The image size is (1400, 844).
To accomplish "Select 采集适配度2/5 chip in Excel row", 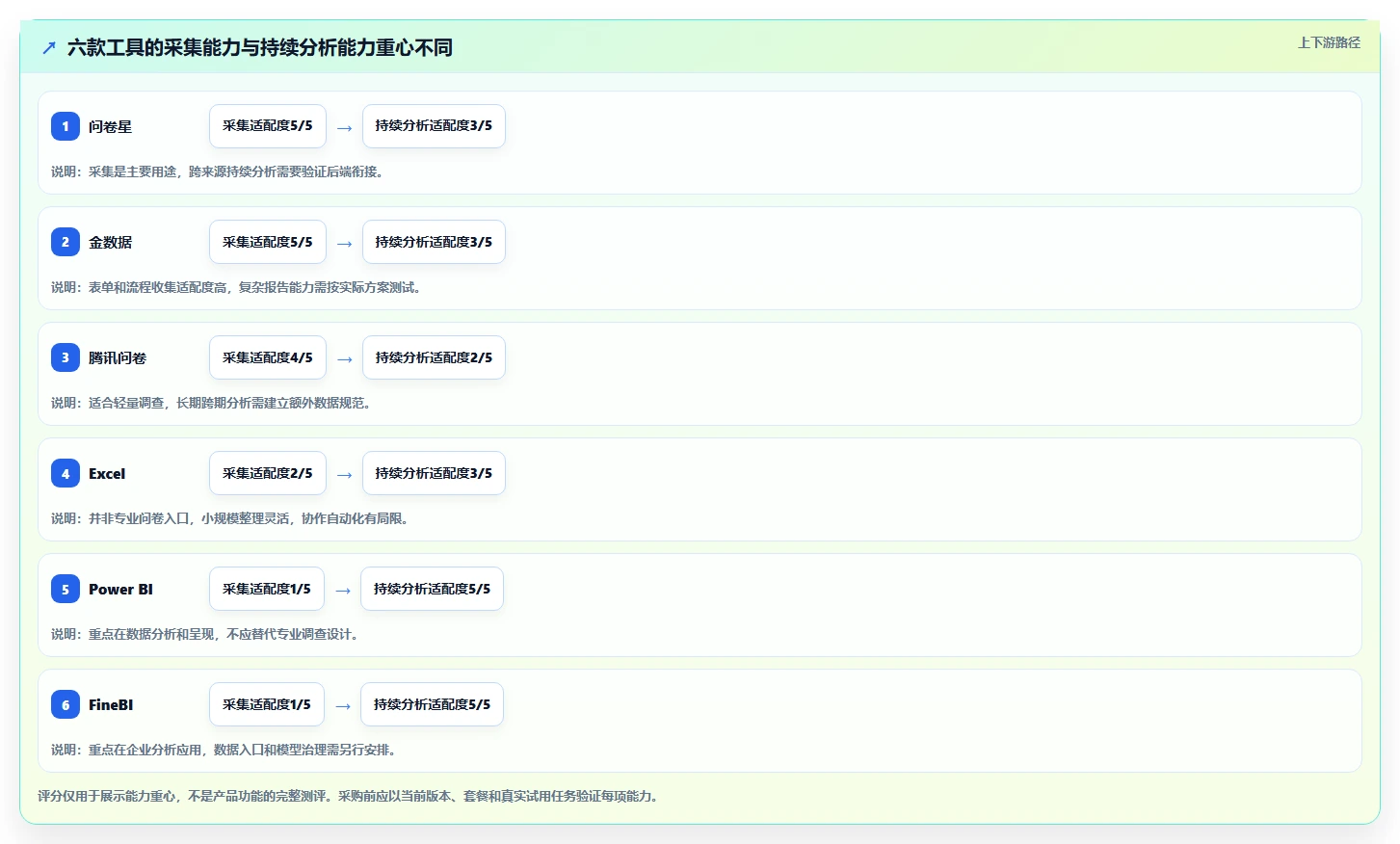I will (268, 473).
